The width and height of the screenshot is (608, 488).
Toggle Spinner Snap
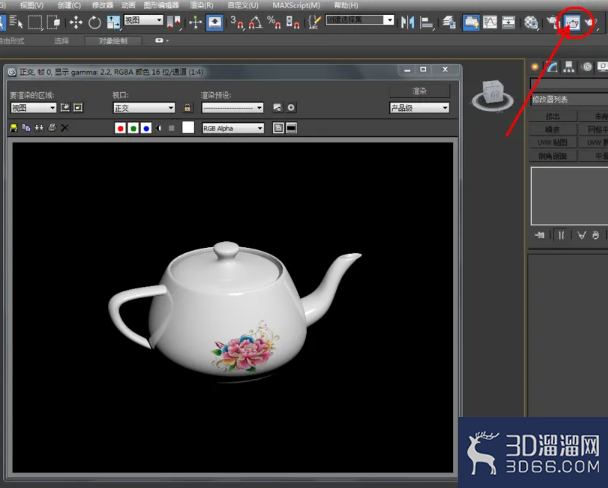tap(293, 22)
